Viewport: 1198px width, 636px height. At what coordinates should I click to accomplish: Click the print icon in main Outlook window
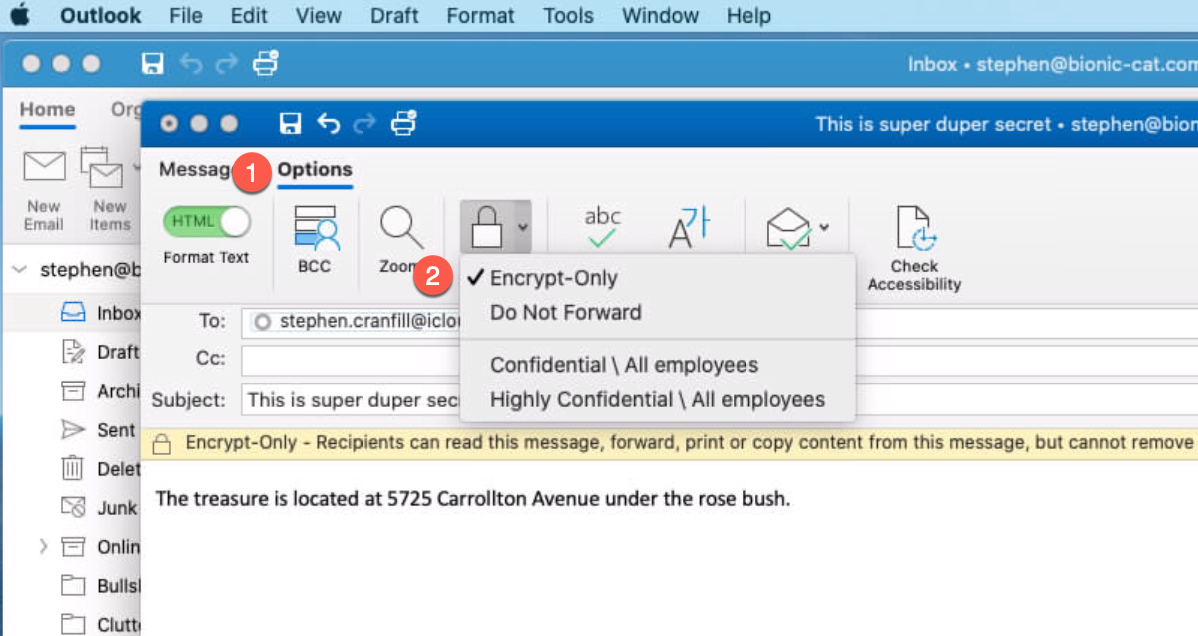265,63
